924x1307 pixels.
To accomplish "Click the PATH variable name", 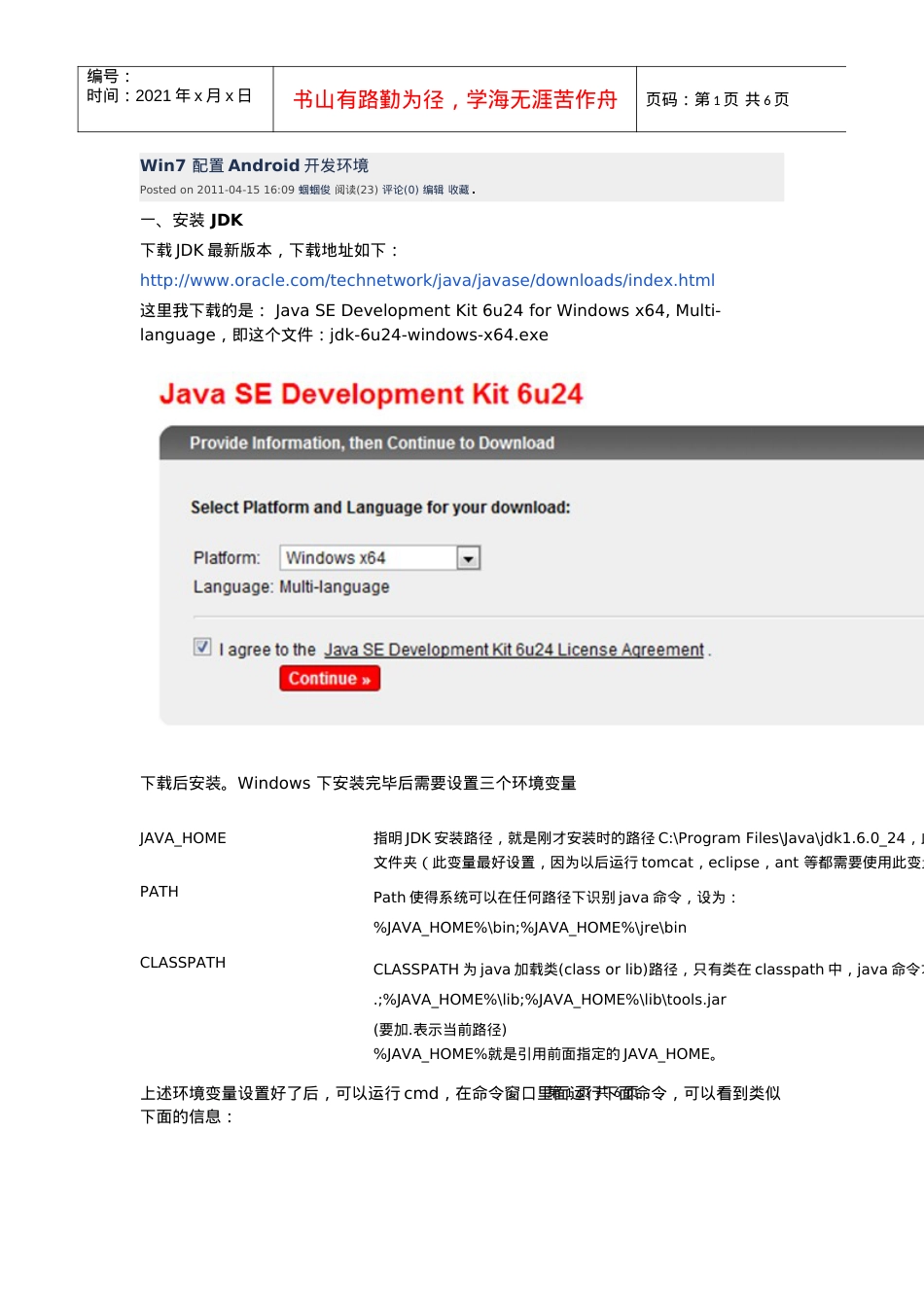I will (x=160, y=892).
